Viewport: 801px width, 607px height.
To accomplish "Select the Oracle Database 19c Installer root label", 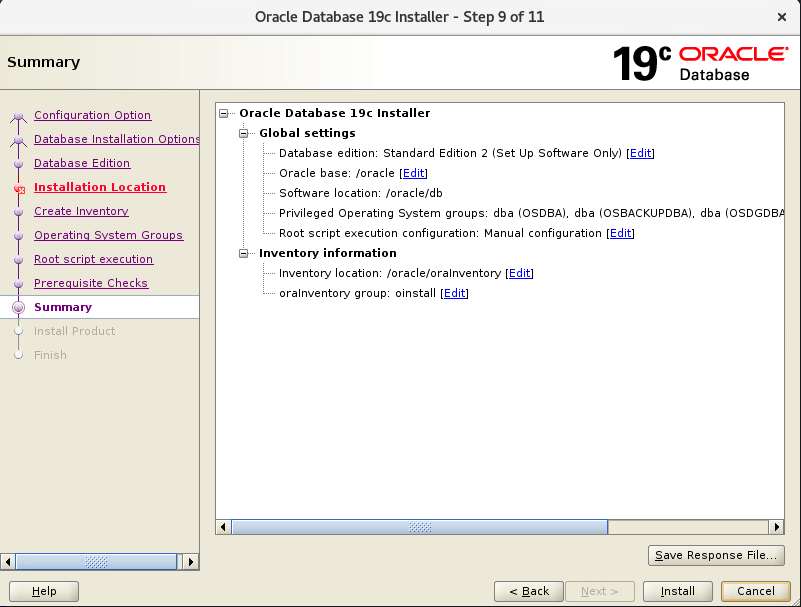I will (335, 113).
